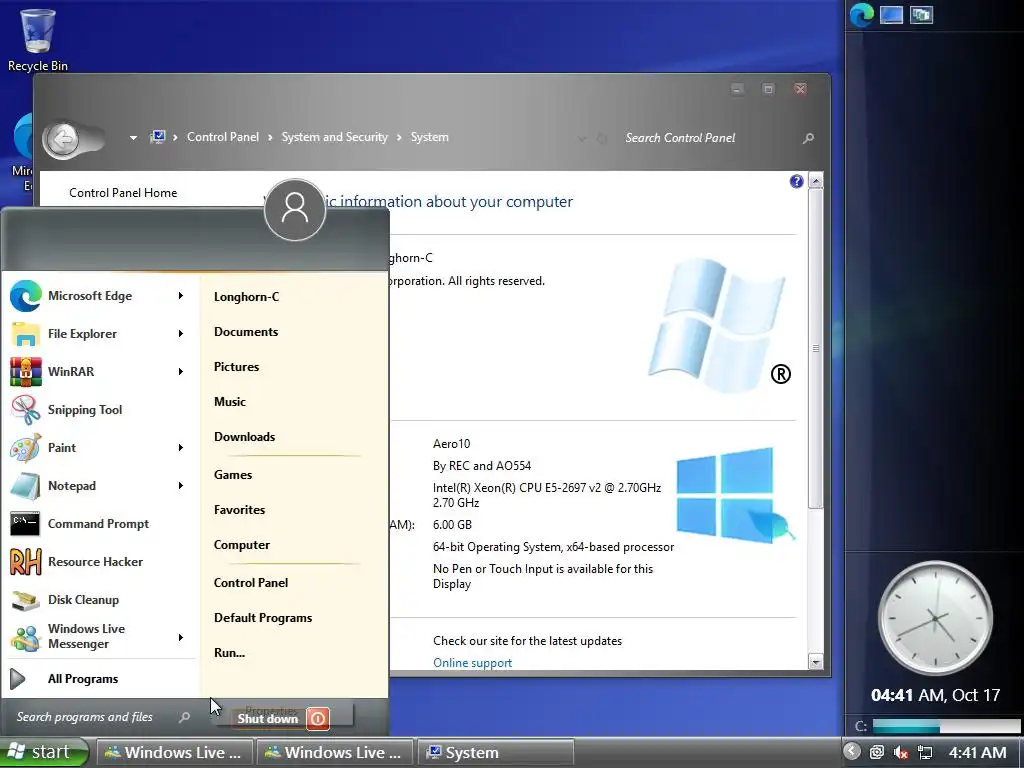Open the Recycle Bin on the desktop
Screen dimensions: 1024x768
pos(37,39)
